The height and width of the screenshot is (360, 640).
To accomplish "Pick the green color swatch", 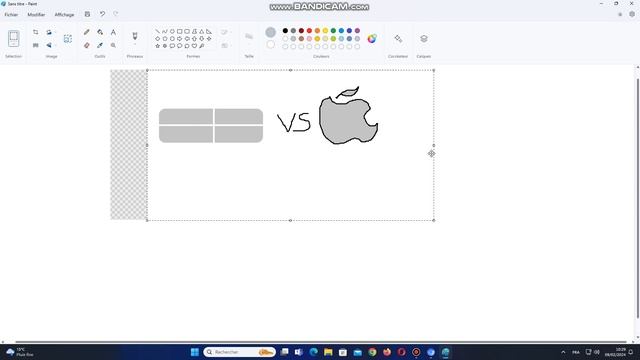I will [333, 31].
